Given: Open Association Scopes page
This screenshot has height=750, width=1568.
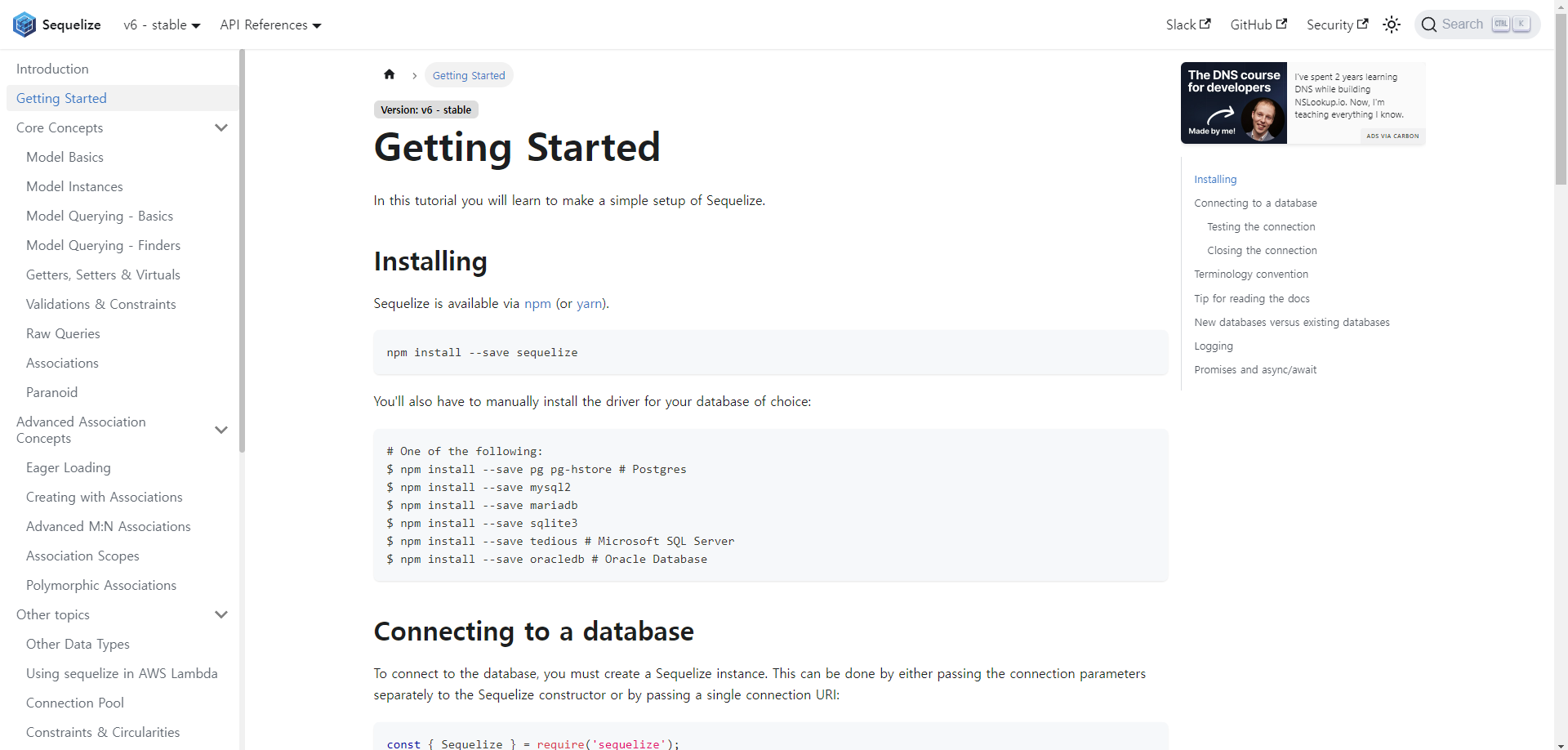Looking at the screenshot, I should [82, 556].
